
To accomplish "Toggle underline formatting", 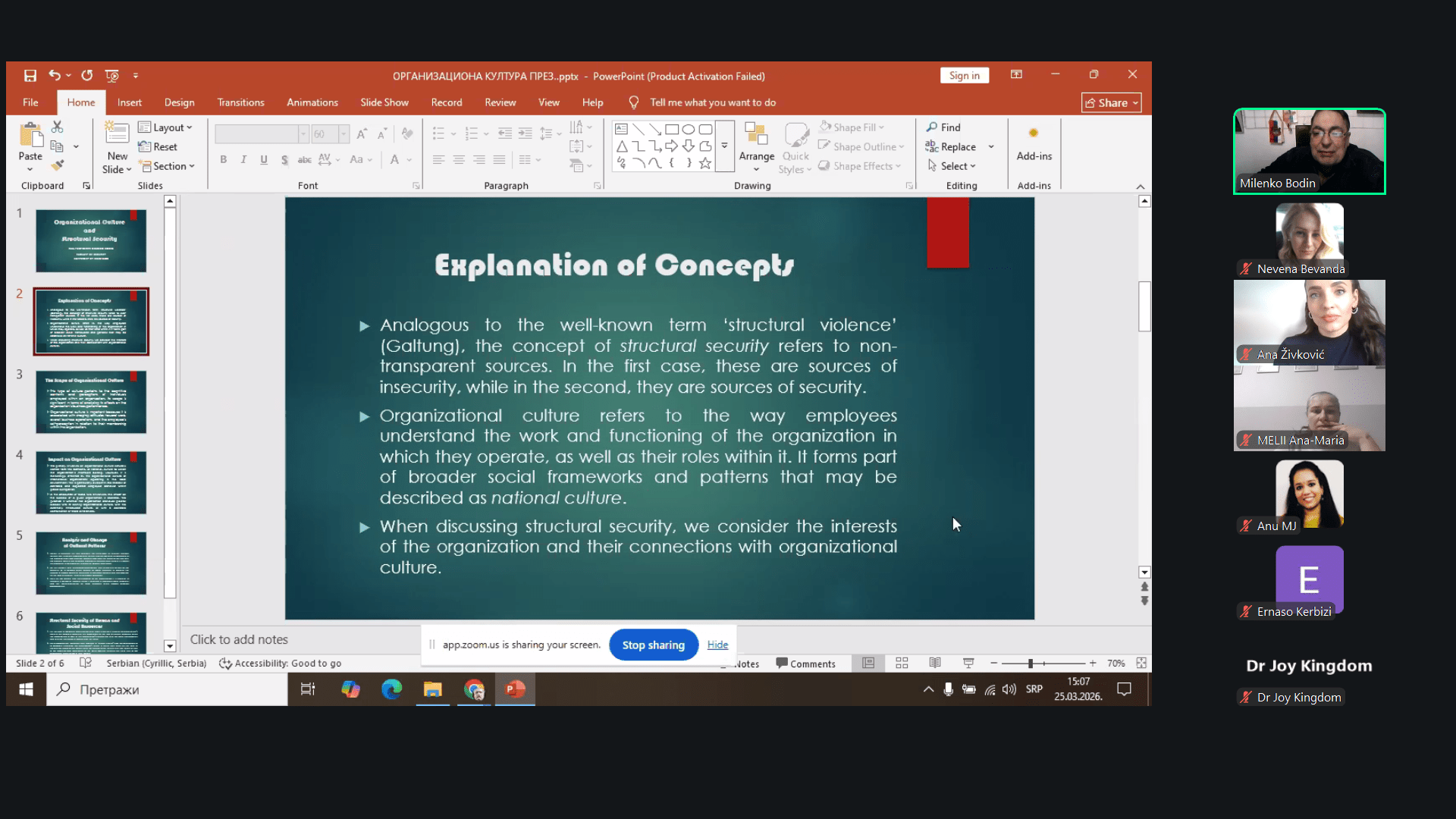I will tap(264, 159).
